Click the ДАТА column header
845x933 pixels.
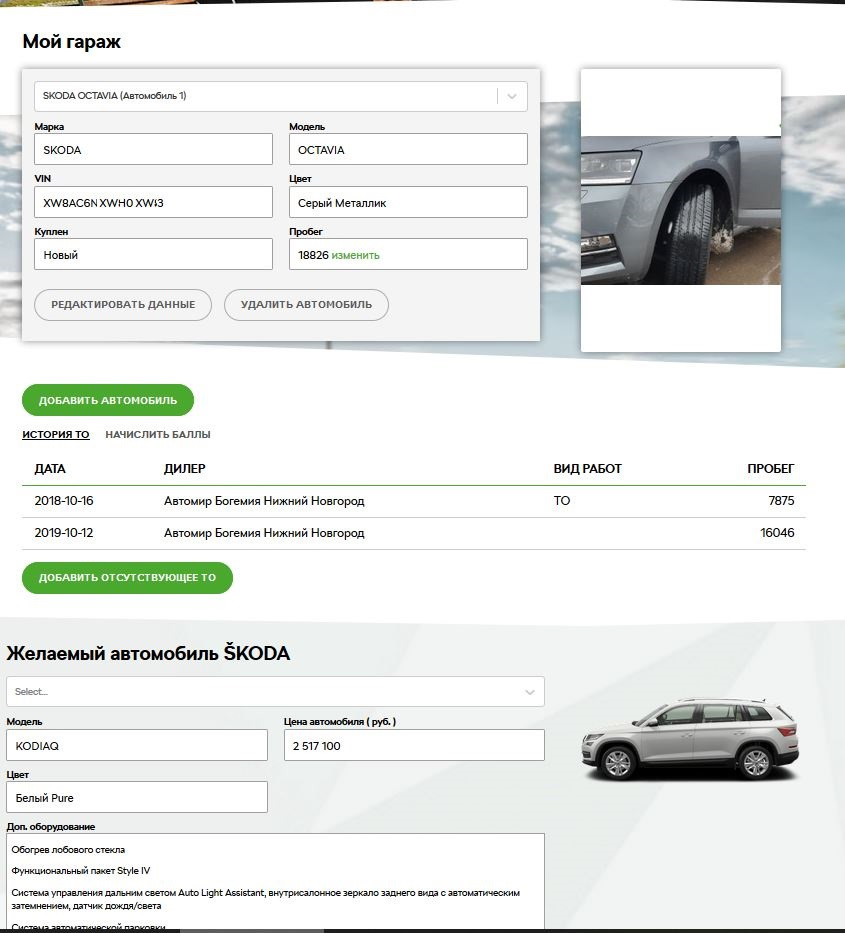pos(50,469)
